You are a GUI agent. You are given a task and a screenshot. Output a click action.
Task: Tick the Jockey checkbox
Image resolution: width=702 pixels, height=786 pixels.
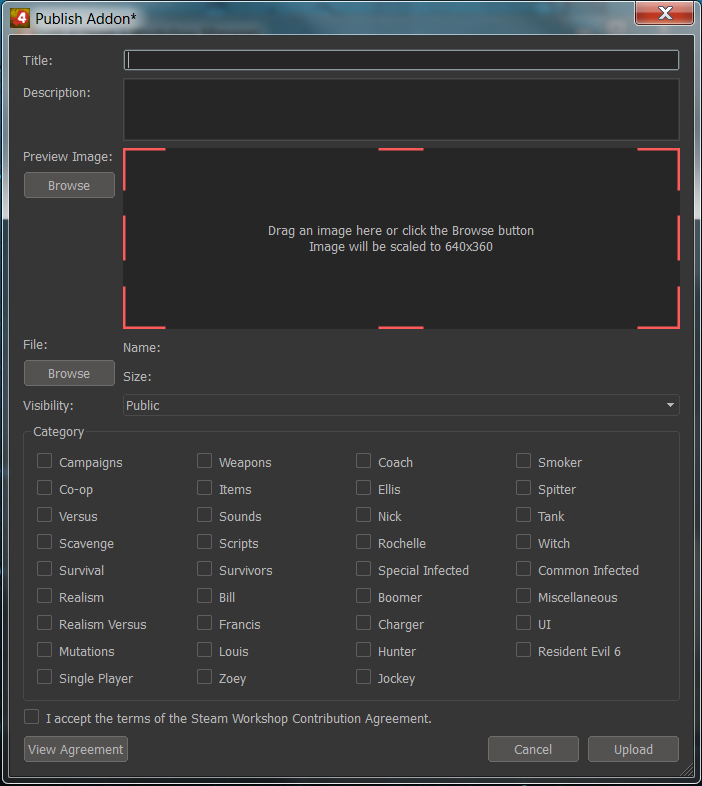click(x=364, y=677)
